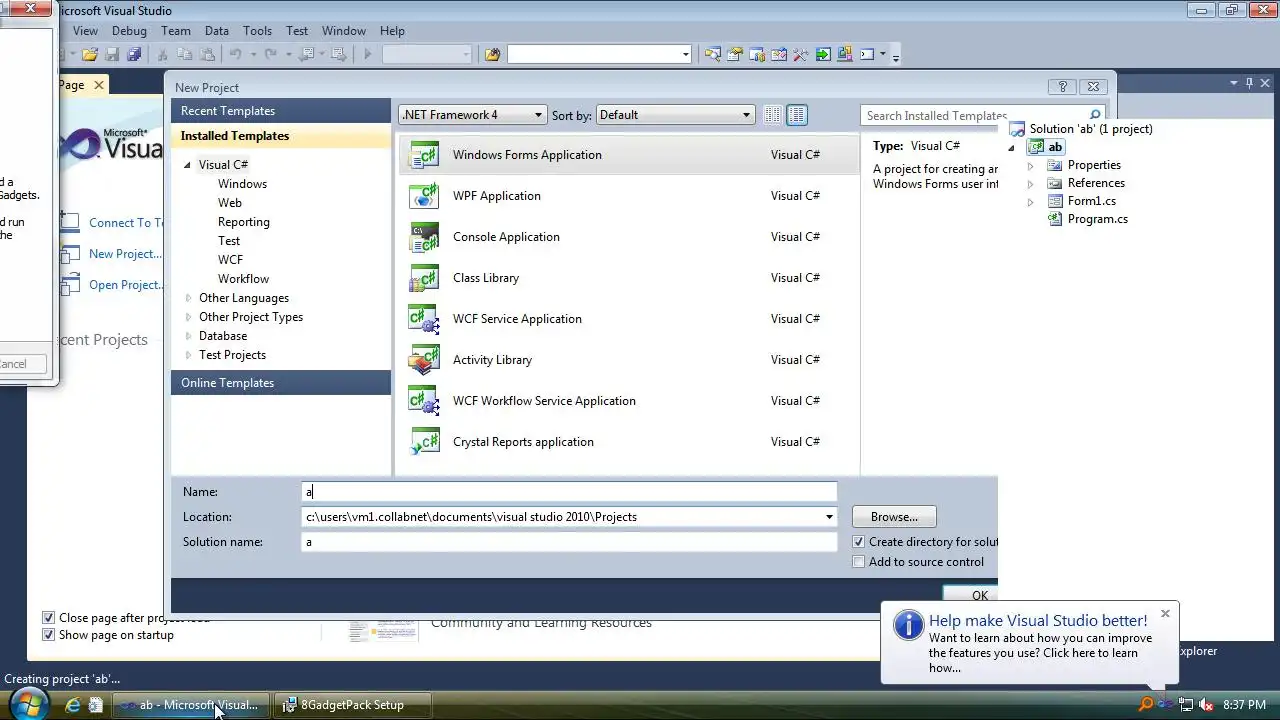Select the WCF Service Application template icon

424,319
